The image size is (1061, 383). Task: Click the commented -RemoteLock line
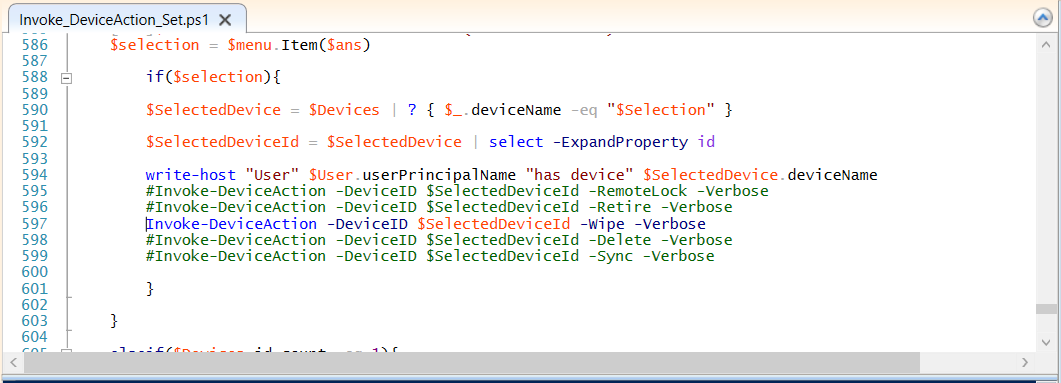457,192
